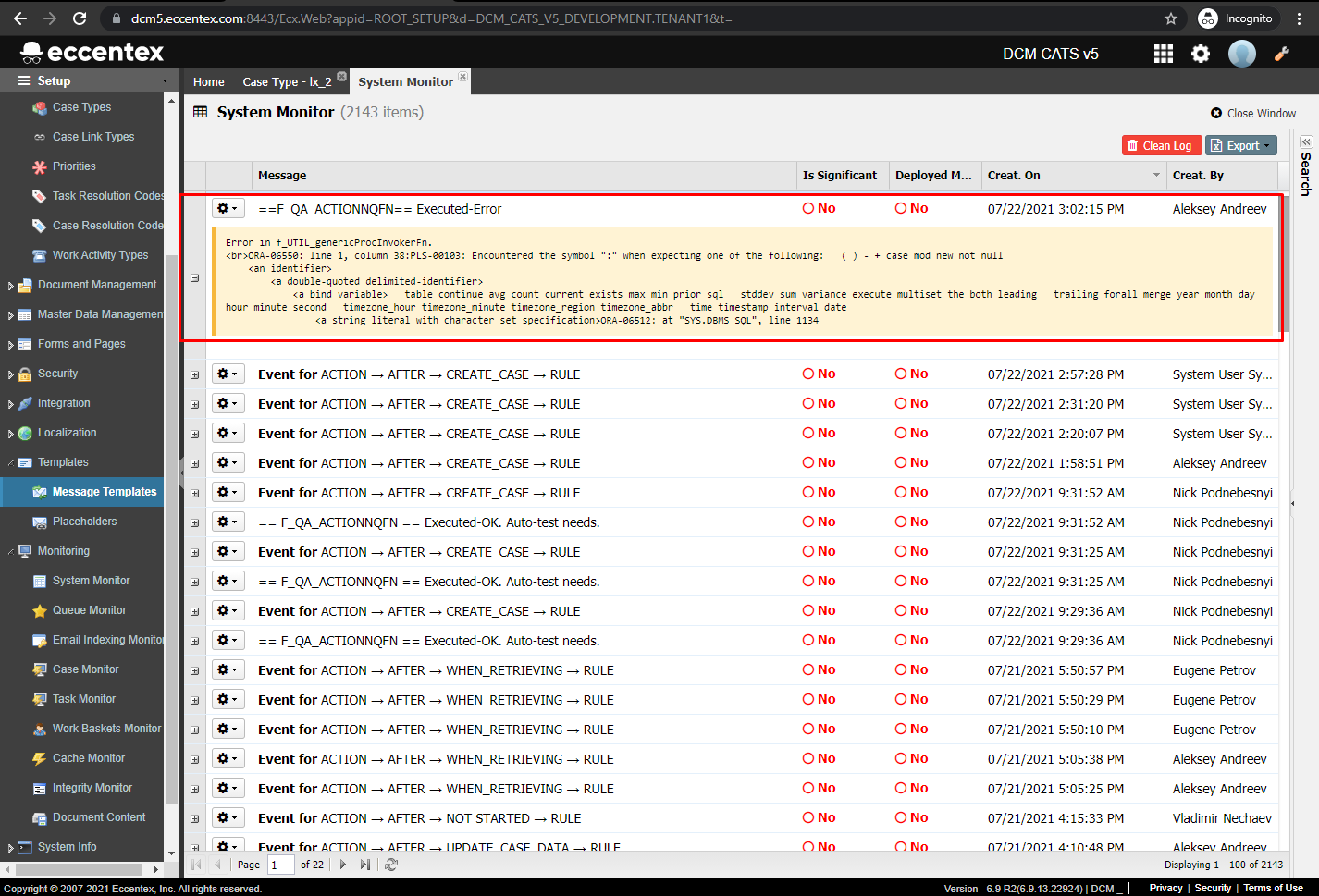The height and width of the screenshot is (896, 1319).
Task: Open the Privacy footer link
Action: (x=1165, y=888)
